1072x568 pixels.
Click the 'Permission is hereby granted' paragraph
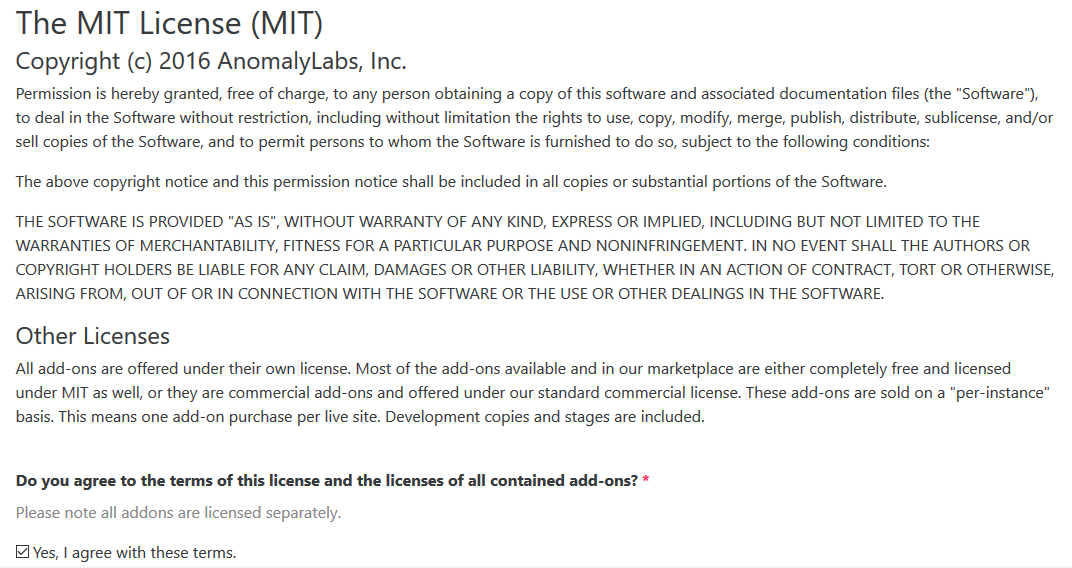tap(535, 118)
